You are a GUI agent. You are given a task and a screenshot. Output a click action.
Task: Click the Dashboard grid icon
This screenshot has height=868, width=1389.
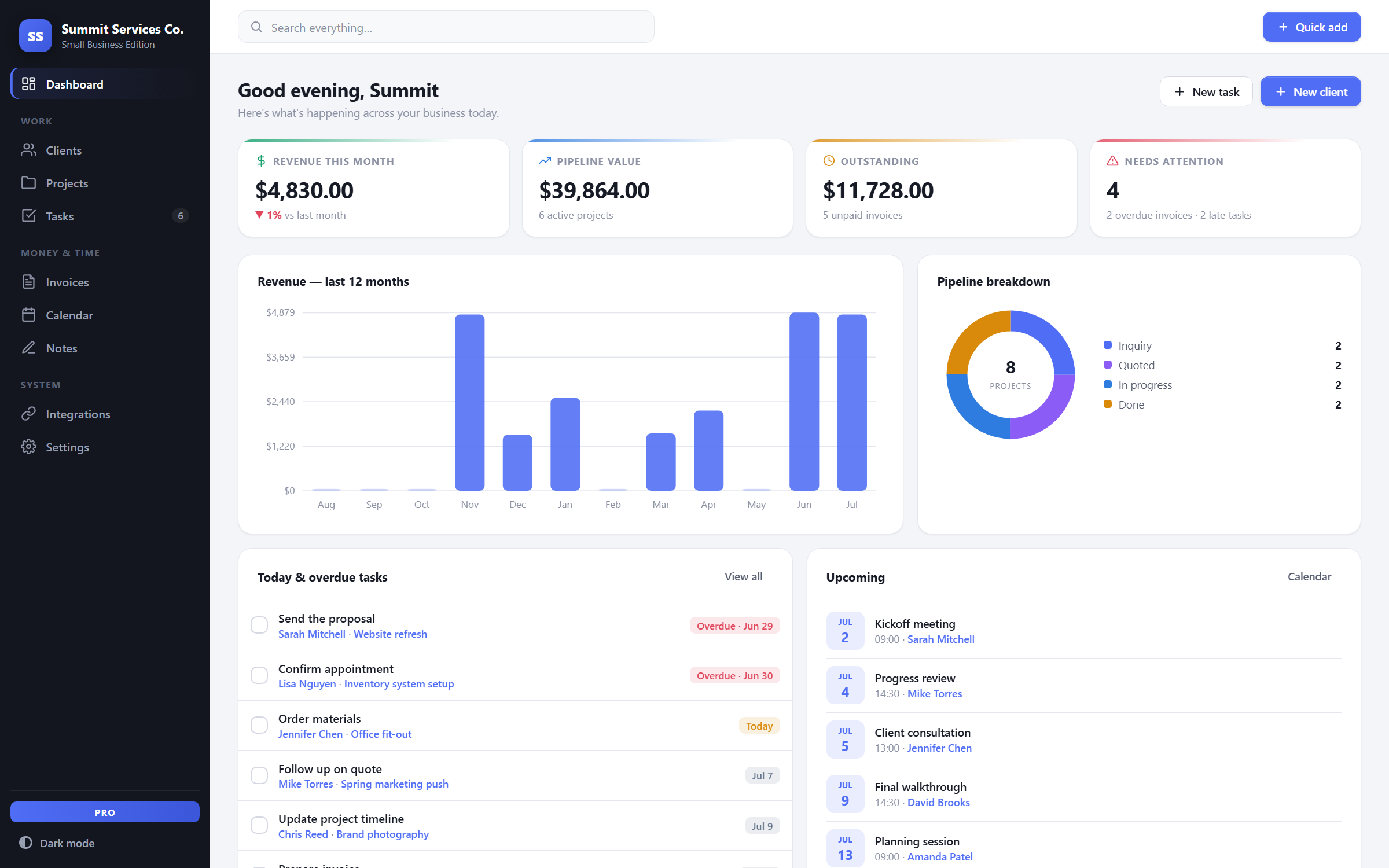click(x=28, y=84)
